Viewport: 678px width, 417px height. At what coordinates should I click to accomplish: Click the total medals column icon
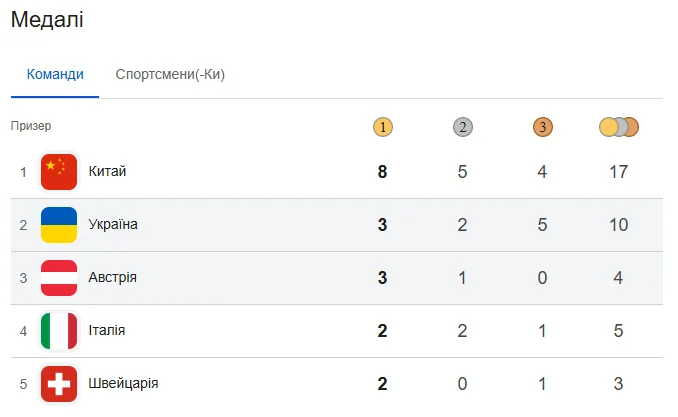tap(618, 127)
